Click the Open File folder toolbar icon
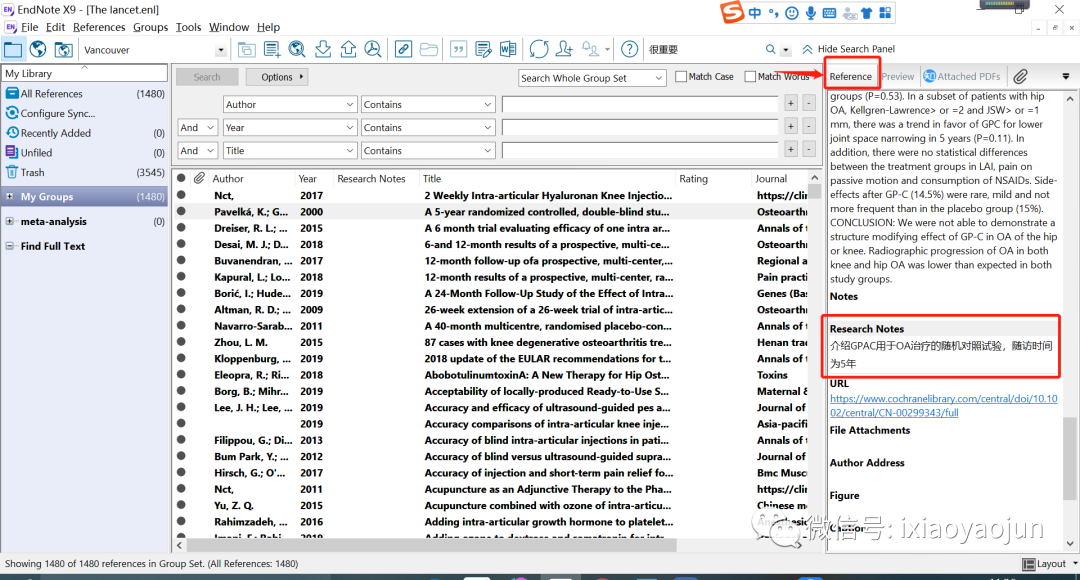This screenshot has width=1080, height=580. tap(428, 50)
